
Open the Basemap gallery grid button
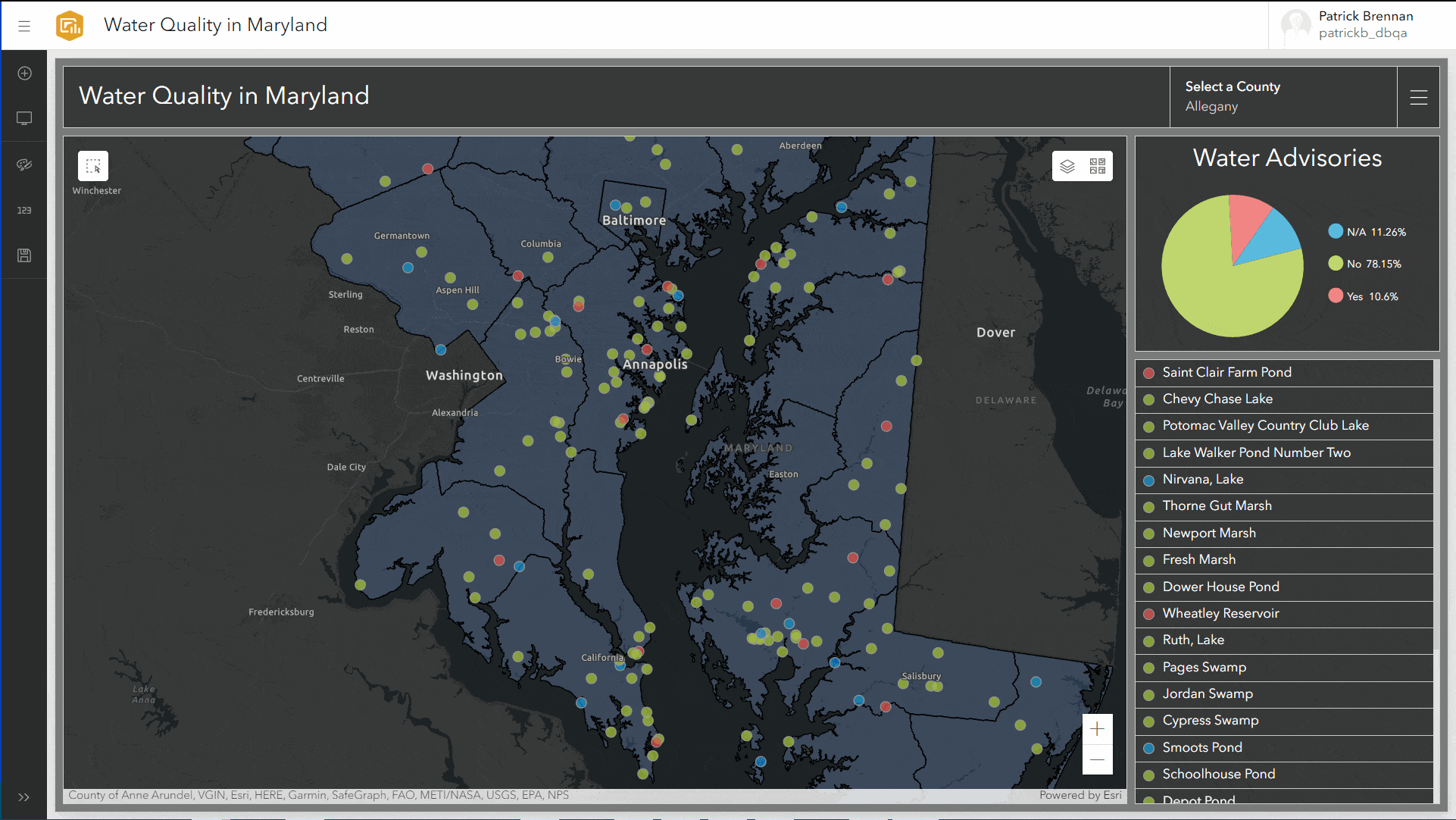click(1098, 166)
